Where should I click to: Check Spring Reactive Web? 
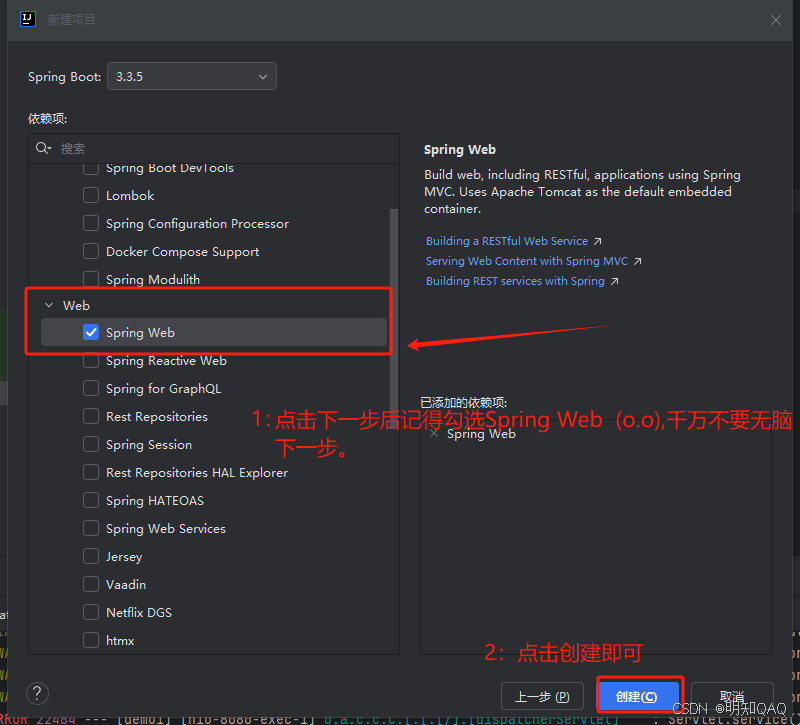[x=91, y=361]
